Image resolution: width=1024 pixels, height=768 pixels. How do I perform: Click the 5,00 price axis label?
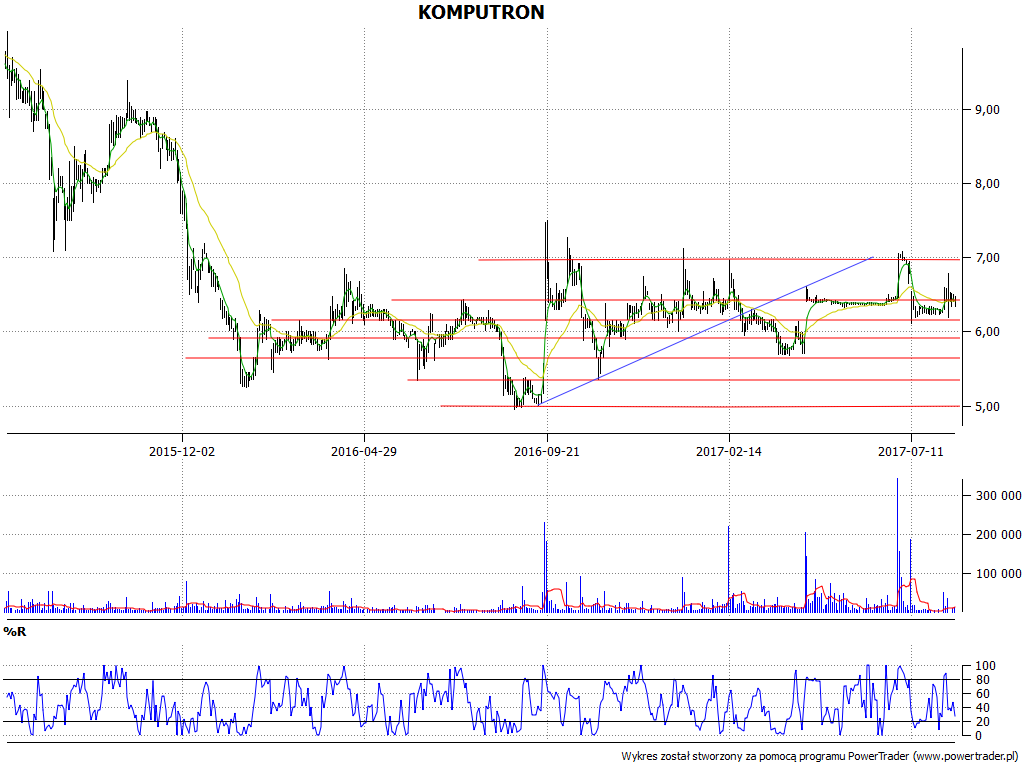click(987, 407)
